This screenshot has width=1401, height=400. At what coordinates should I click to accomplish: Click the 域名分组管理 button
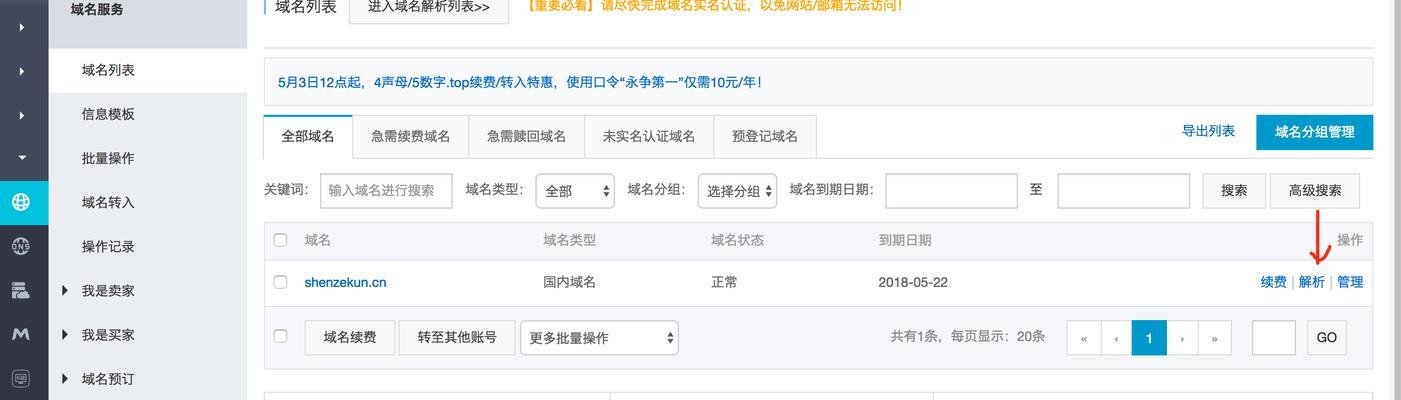1314,132
